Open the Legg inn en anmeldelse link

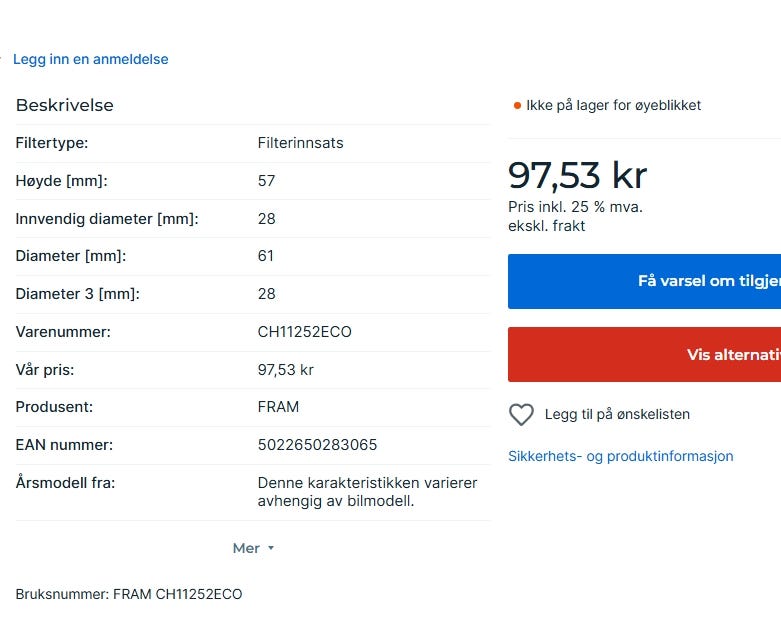[90, 59]
